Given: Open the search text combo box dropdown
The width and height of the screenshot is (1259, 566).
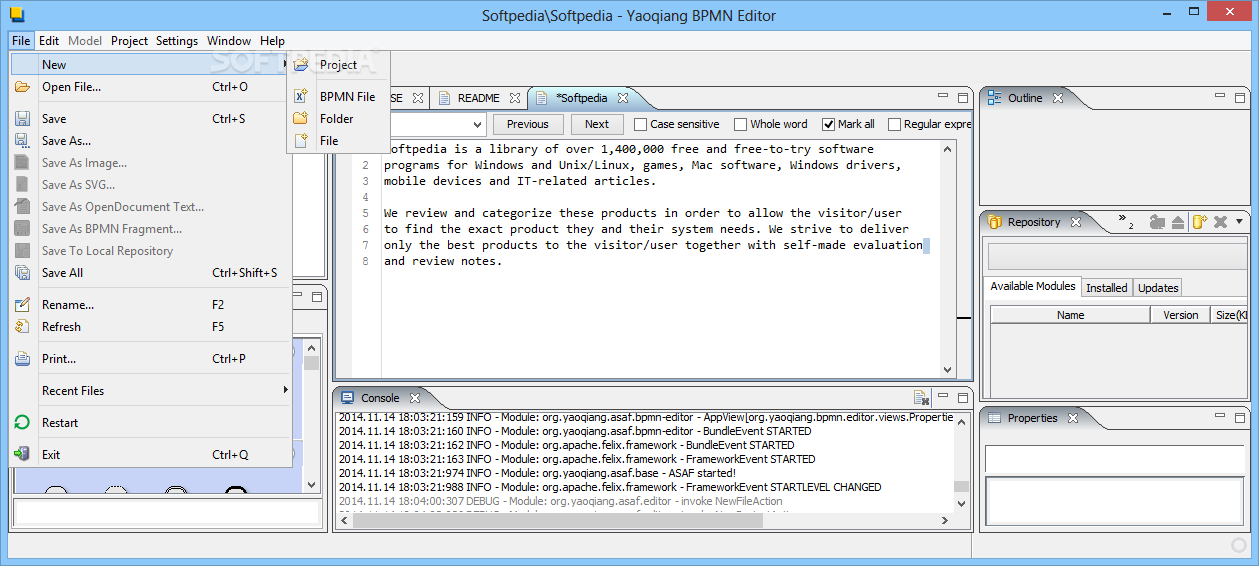Looking at the screenshot, I should [x=477, y=125].
